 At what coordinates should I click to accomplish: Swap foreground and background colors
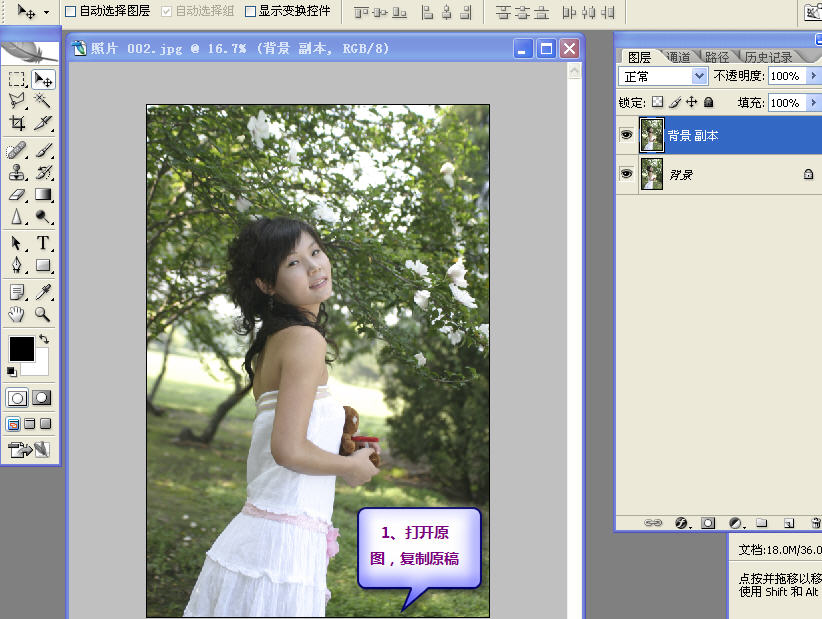44,339
